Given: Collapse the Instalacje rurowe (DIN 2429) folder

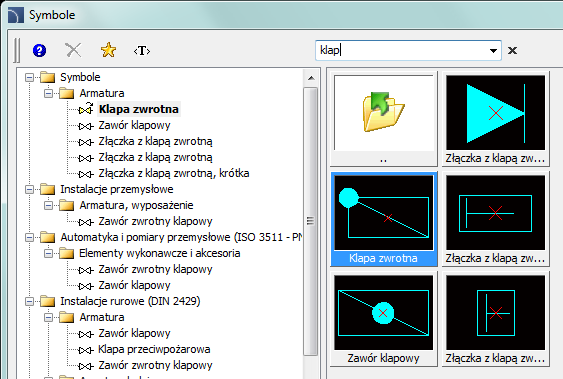Looking at the screenshot, I should (x=29, y=301).
